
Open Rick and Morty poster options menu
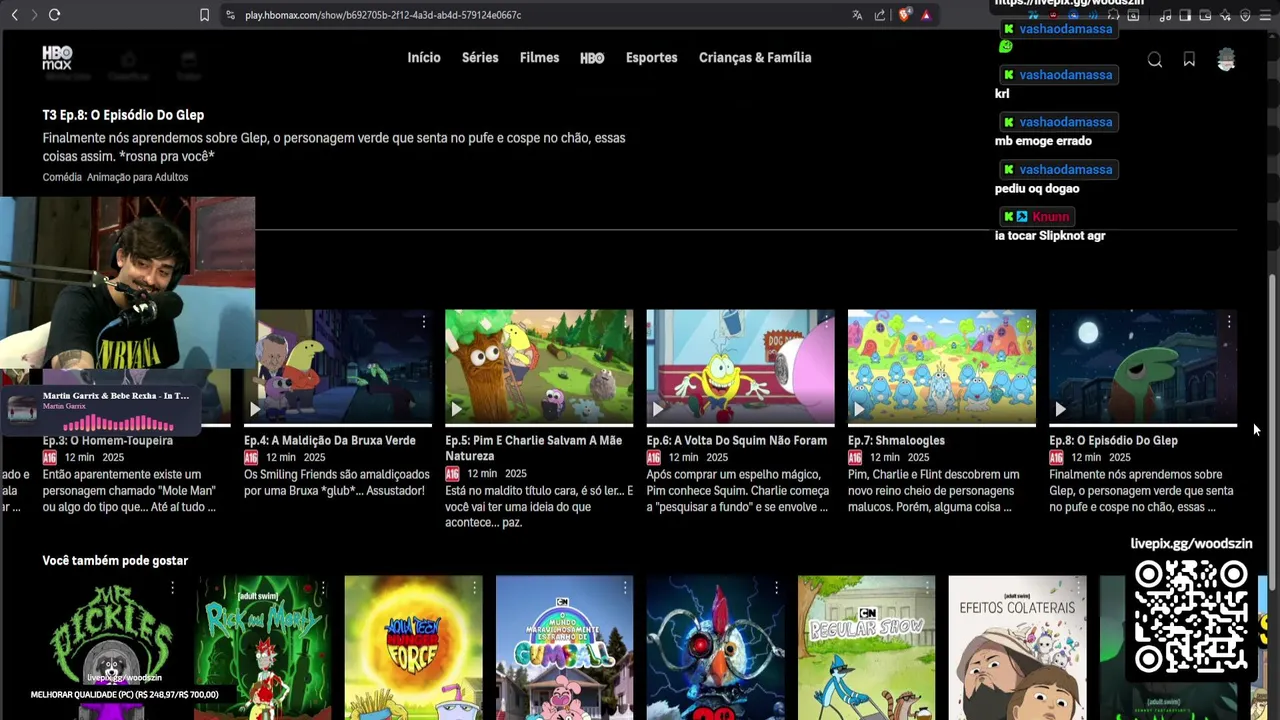pos(323,588)
